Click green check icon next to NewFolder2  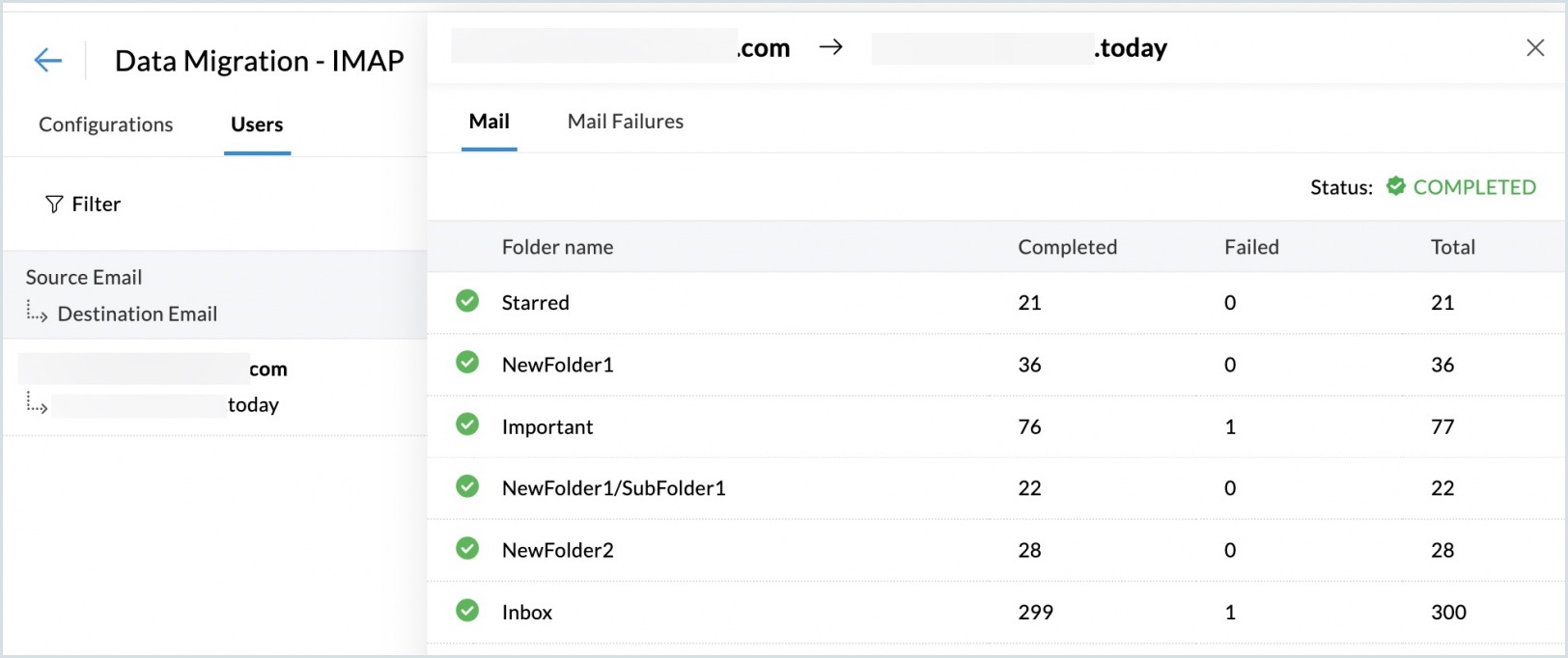point(467,549)
